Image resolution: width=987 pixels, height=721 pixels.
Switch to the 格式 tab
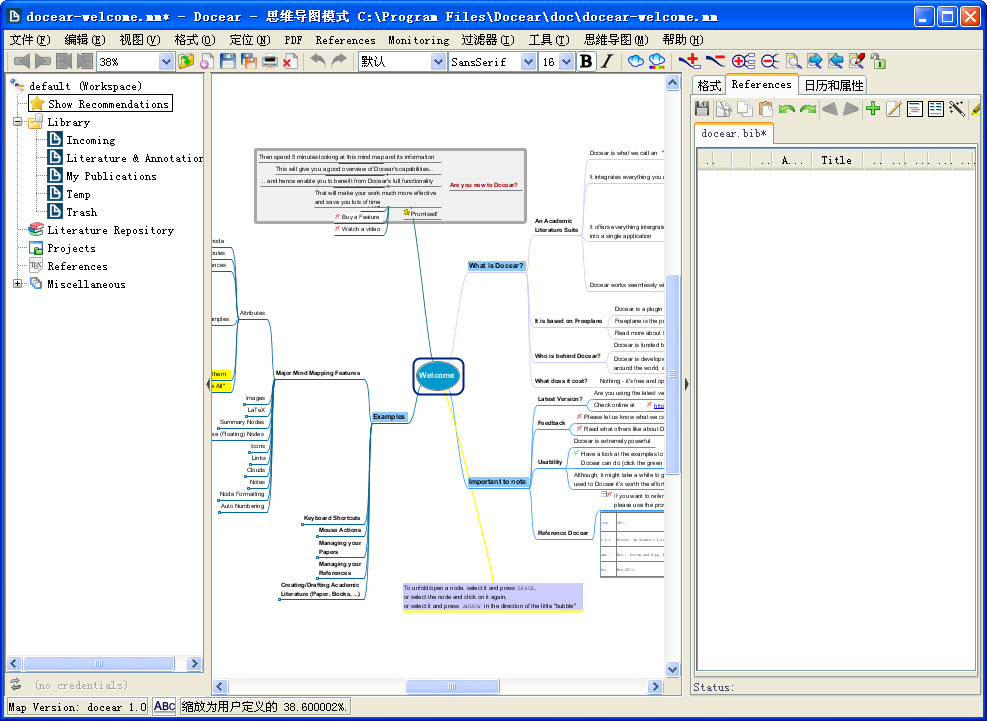click(x=709, y=85)
